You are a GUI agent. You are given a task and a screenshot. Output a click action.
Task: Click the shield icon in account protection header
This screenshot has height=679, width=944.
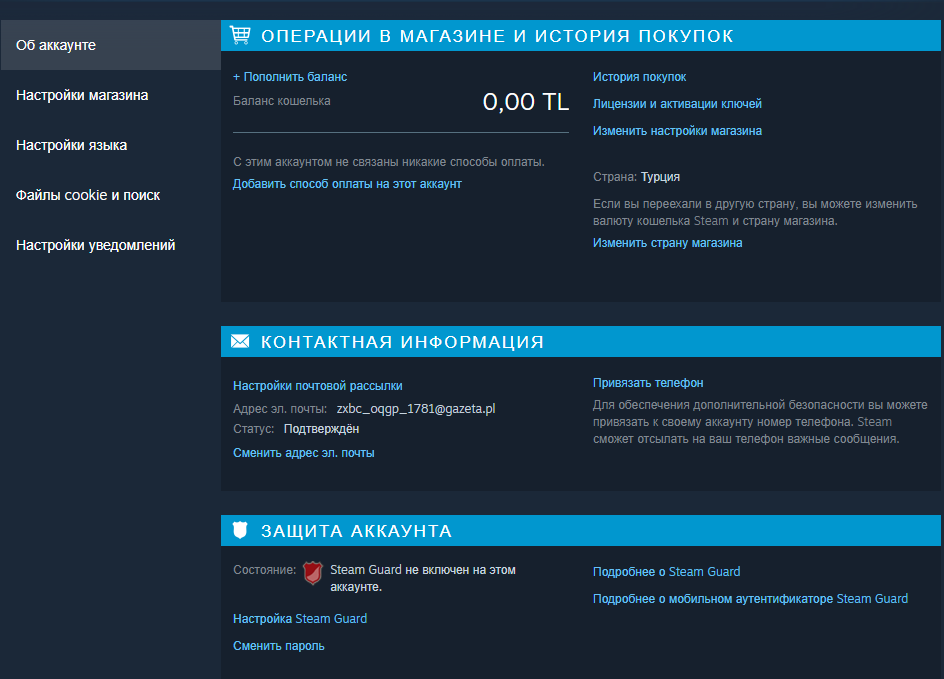240,530
